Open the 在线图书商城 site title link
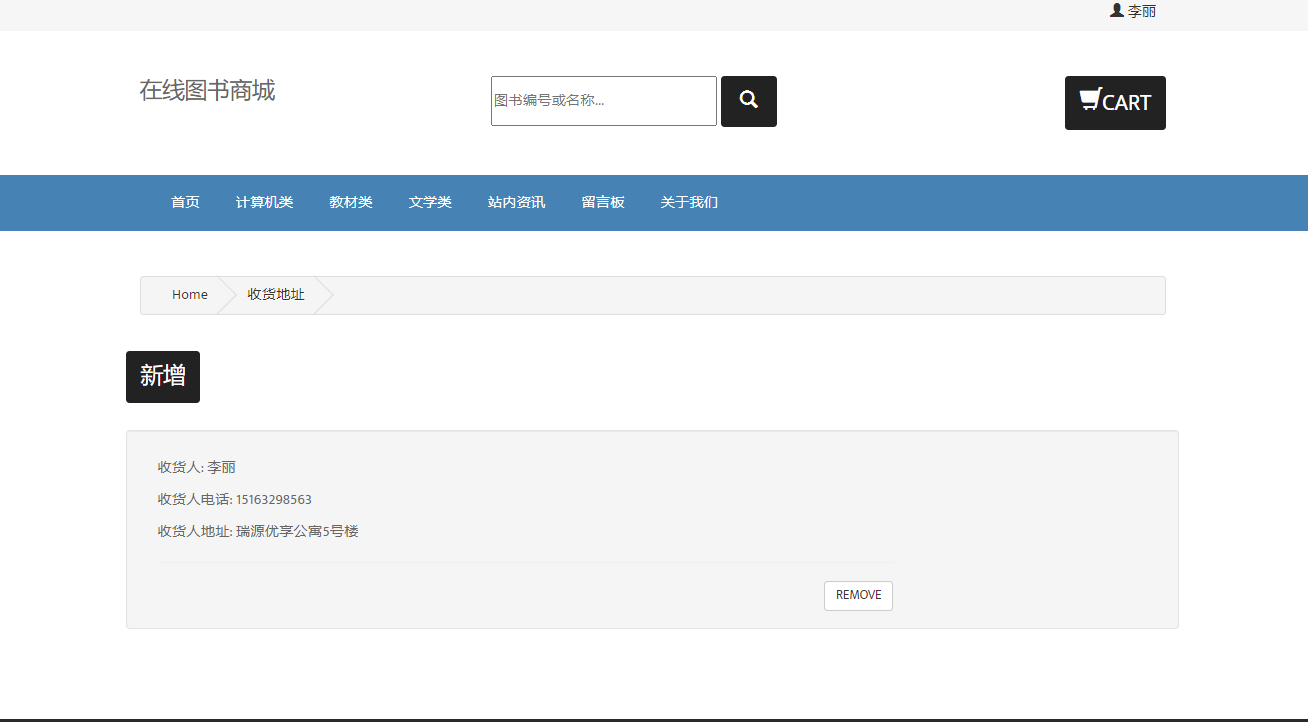The width and height of the screenshot is (1308, 722). coord(207,91)
